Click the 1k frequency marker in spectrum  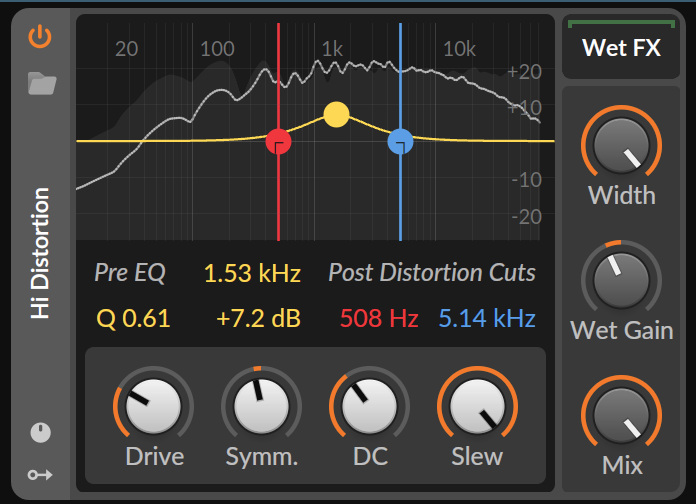[x=332, y=49]
